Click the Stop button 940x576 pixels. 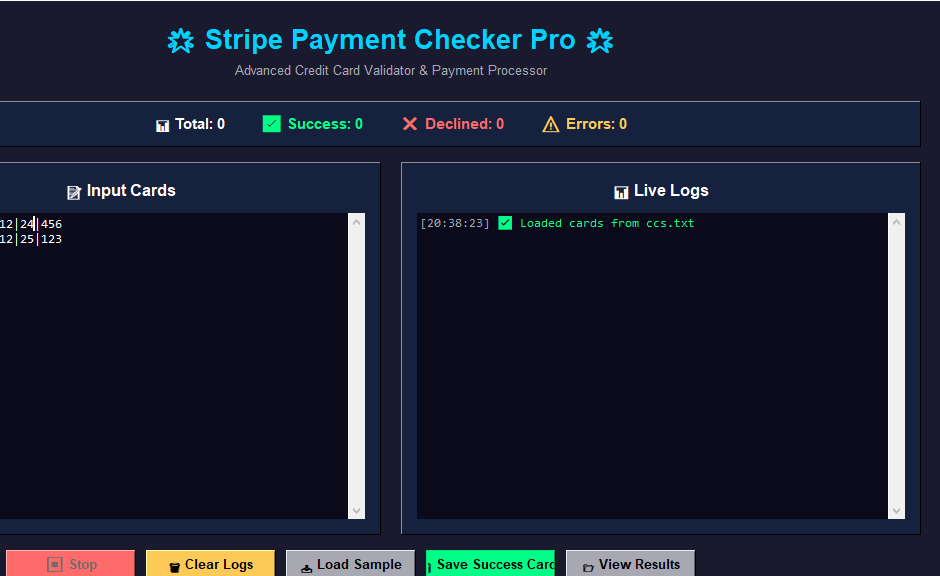click(x=70, y=564)
